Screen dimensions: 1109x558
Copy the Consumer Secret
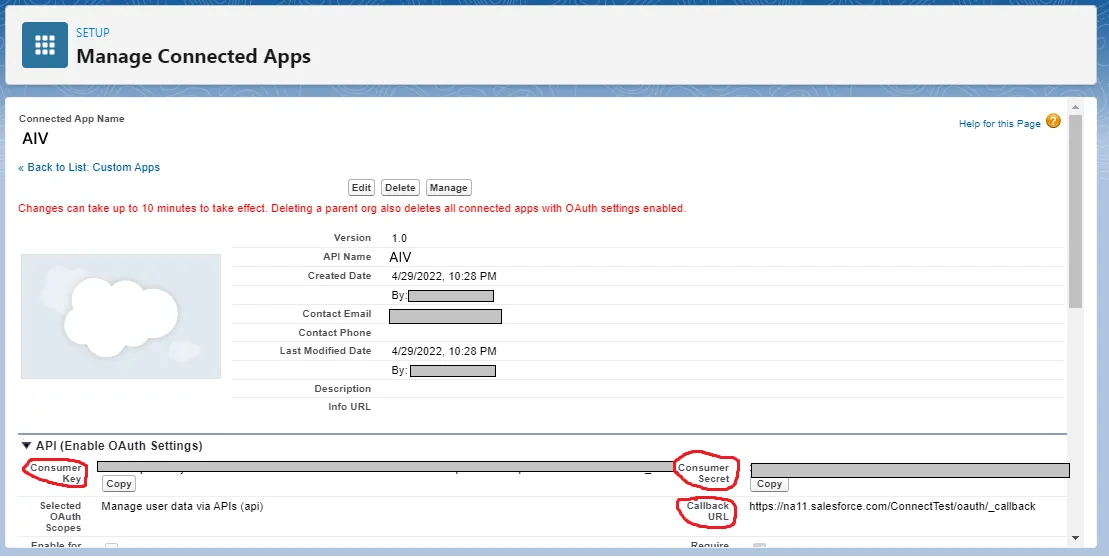[x=769, y=484]
